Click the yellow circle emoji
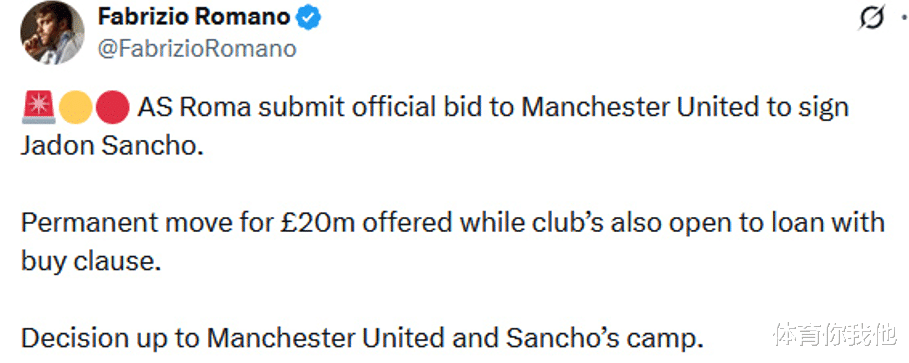 [75, 108]
